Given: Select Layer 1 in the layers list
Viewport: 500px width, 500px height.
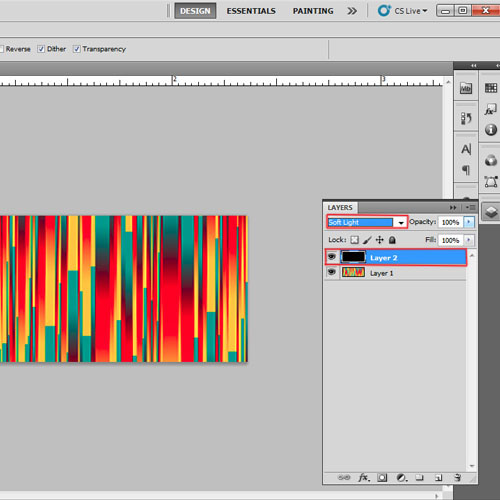Looking at the screenshot, I should [x=396, y=273].
